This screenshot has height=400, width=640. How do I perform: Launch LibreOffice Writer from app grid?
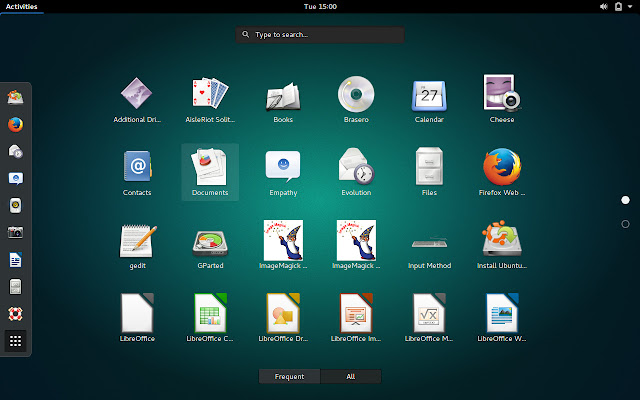tap(502, 318)
